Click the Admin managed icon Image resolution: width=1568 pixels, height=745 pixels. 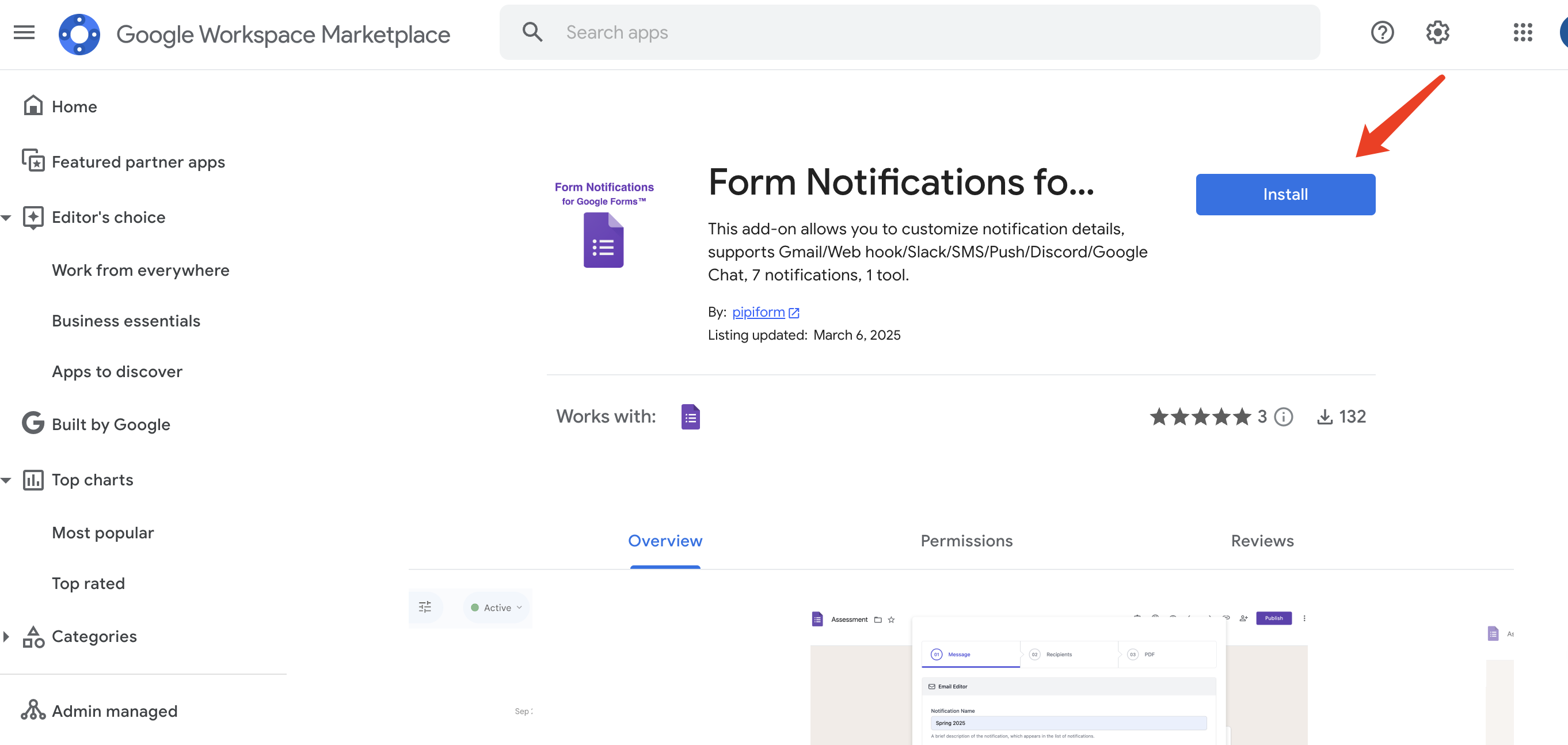click(x=33, y=709)
